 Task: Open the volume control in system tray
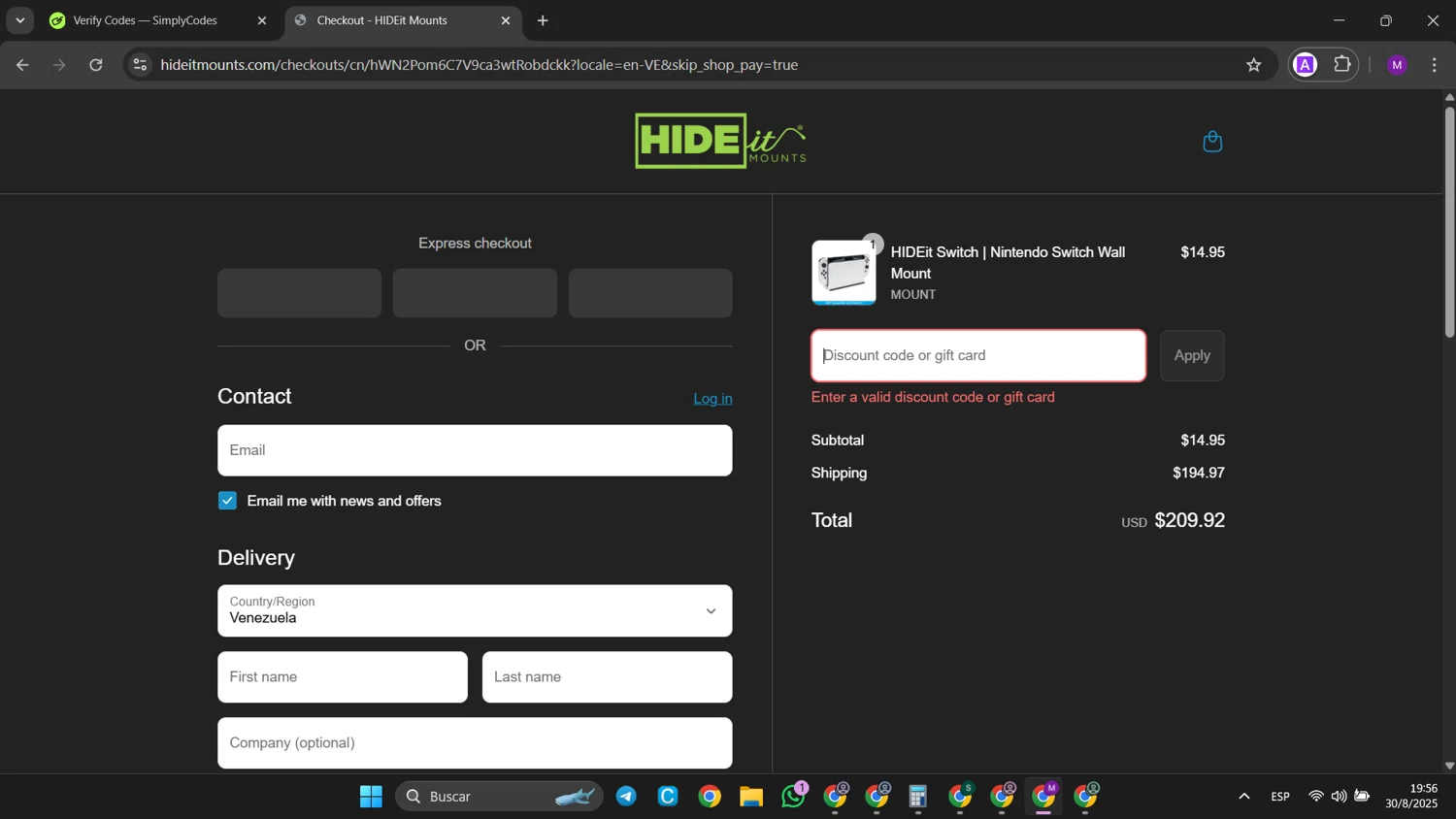(1340, 797)
